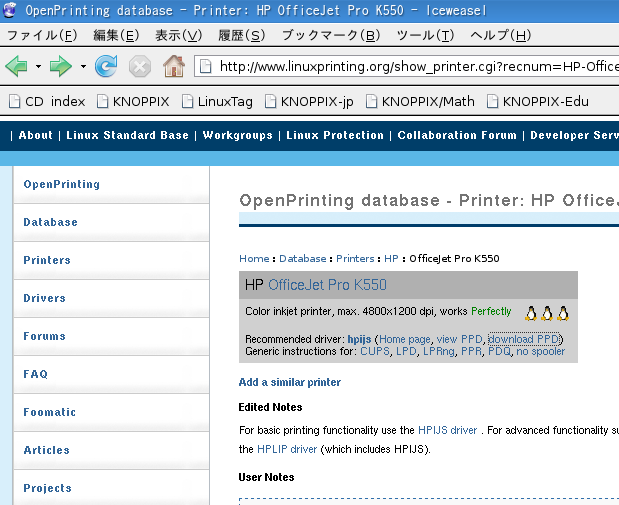The image size is (619, 505).
Task: Open the KNOPPIX bookmark
Action: click(133, 101)
